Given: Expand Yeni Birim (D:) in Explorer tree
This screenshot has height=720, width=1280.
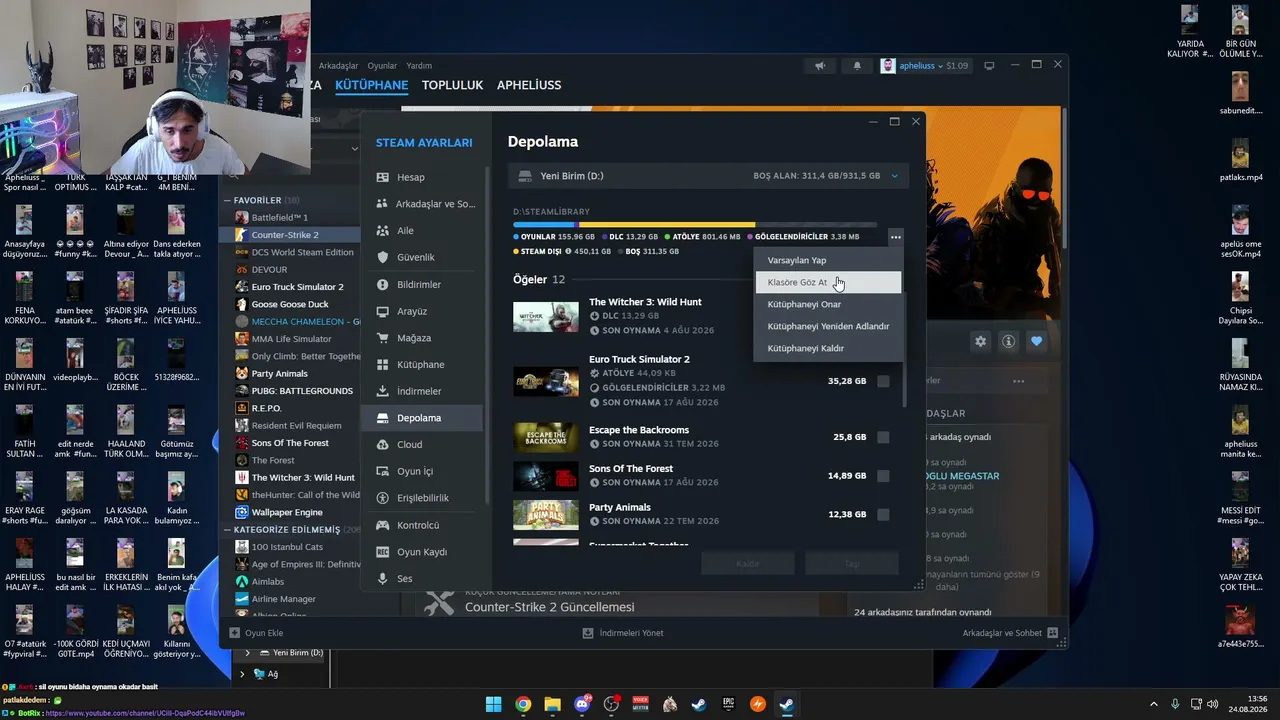Looking at the screenshot, I should 247,653.
